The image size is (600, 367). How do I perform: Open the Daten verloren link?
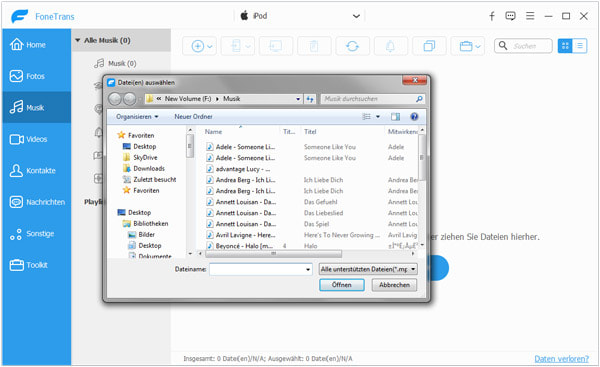pos(561,359)
